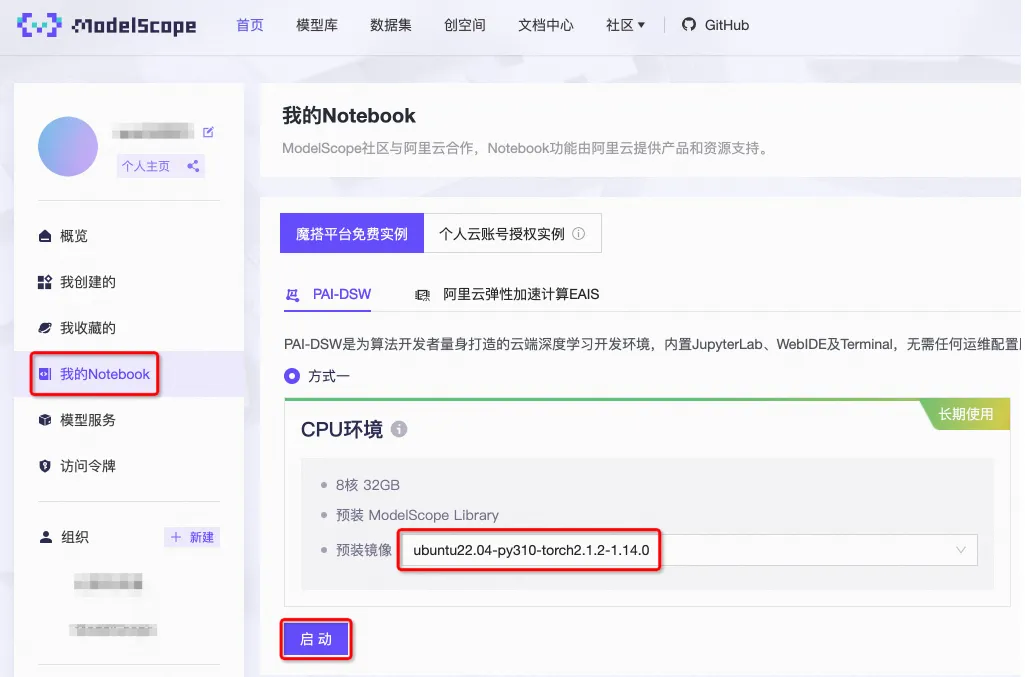Click the ModelScope logo
The width and height of the screenshot is (1025, 677).
click(x=107, y=25)
